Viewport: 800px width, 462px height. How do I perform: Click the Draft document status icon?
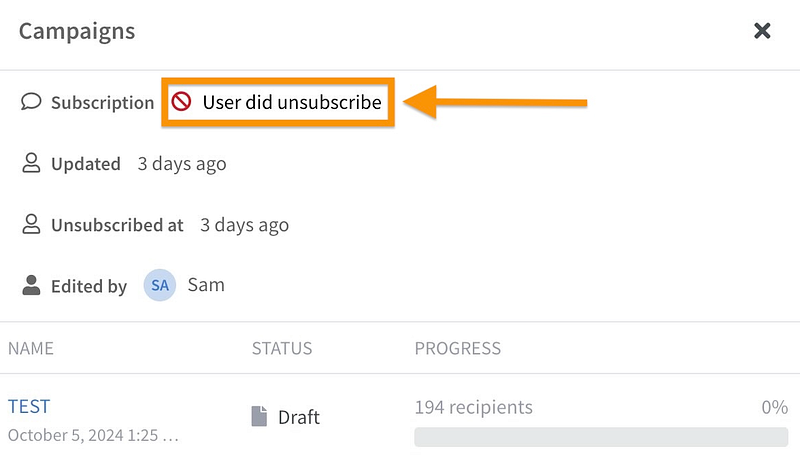point(259,416)
